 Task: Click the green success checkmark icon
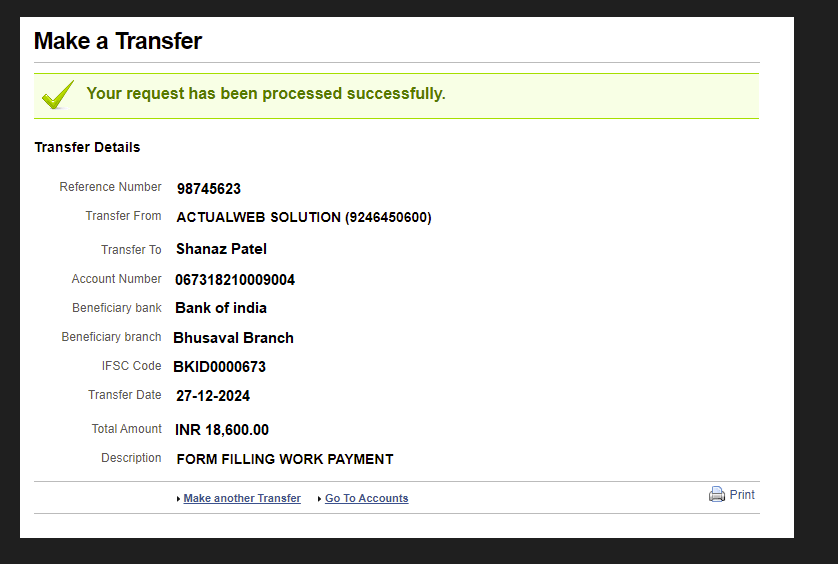tap(58, 95)
